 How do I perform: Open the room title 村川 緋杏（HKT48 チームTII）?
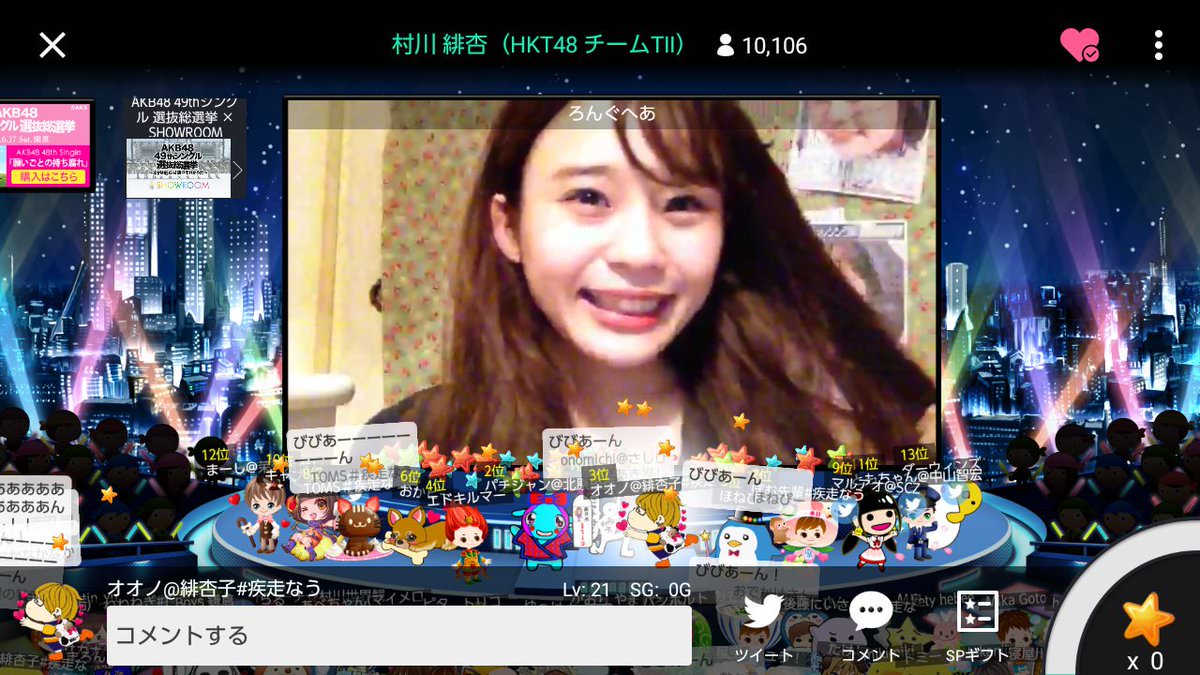(540, 45)
